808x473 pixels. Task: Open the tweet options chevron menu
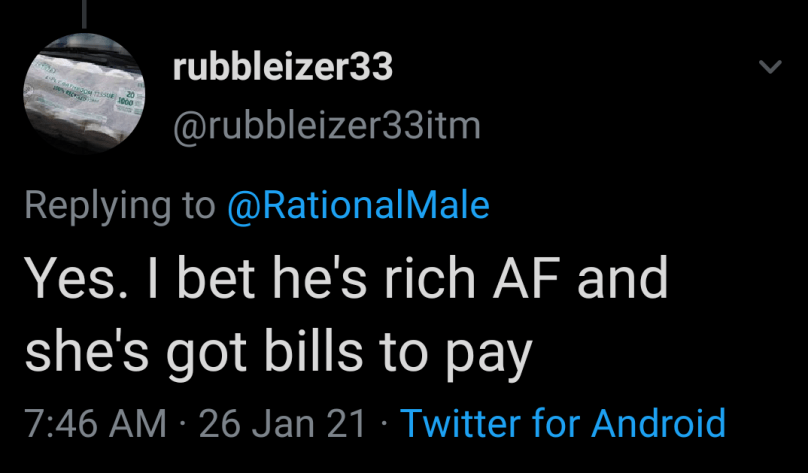point(769,68)
